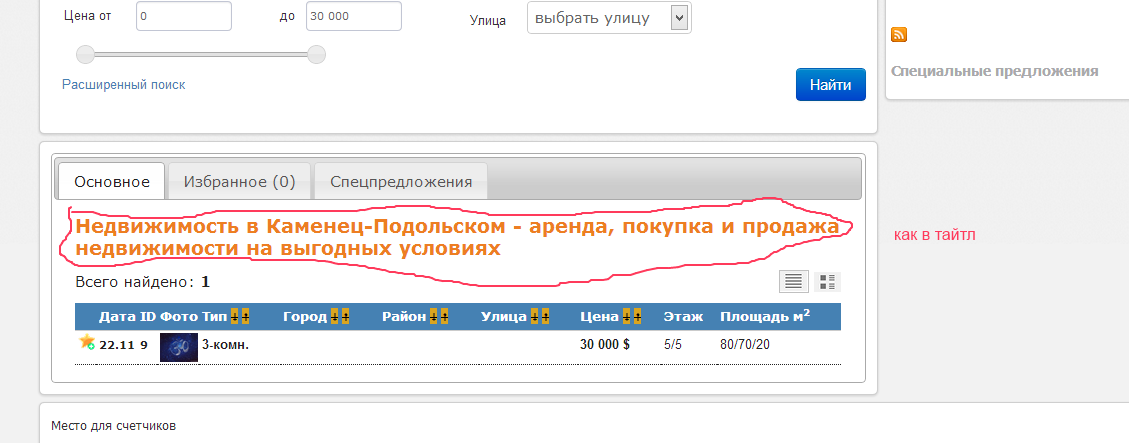Click left sort arrow beside Район column

[x=433, y=316]
